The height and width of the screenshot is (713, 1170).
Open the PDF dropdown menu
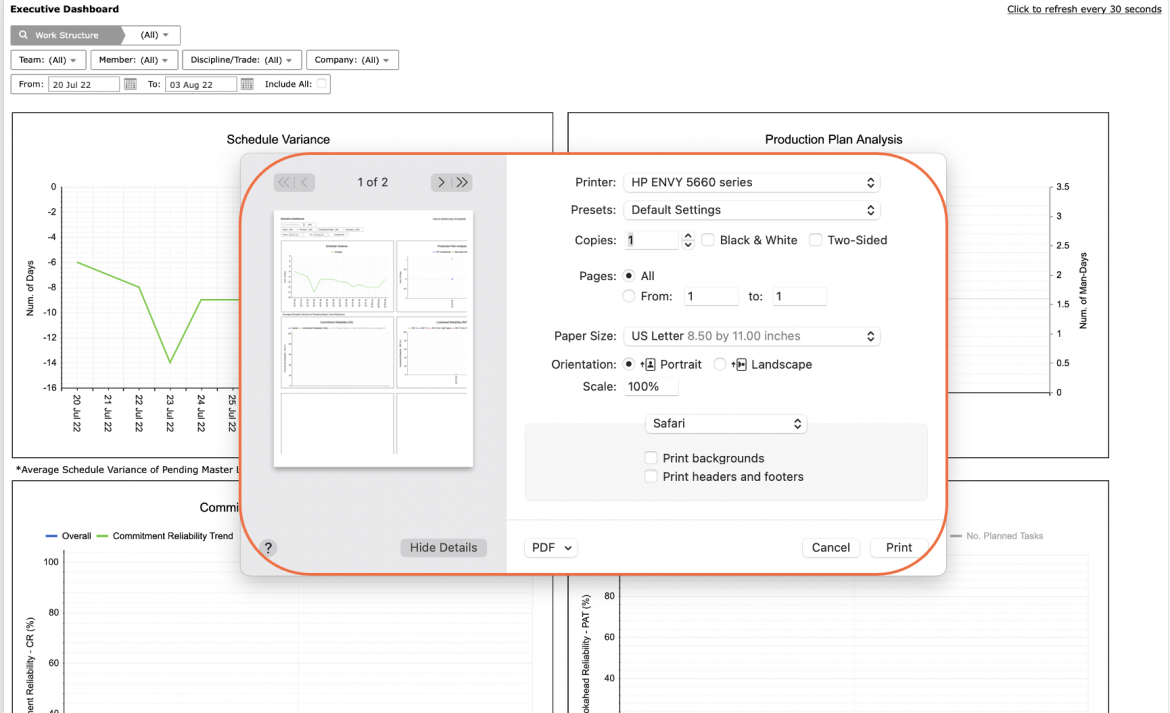551,547
